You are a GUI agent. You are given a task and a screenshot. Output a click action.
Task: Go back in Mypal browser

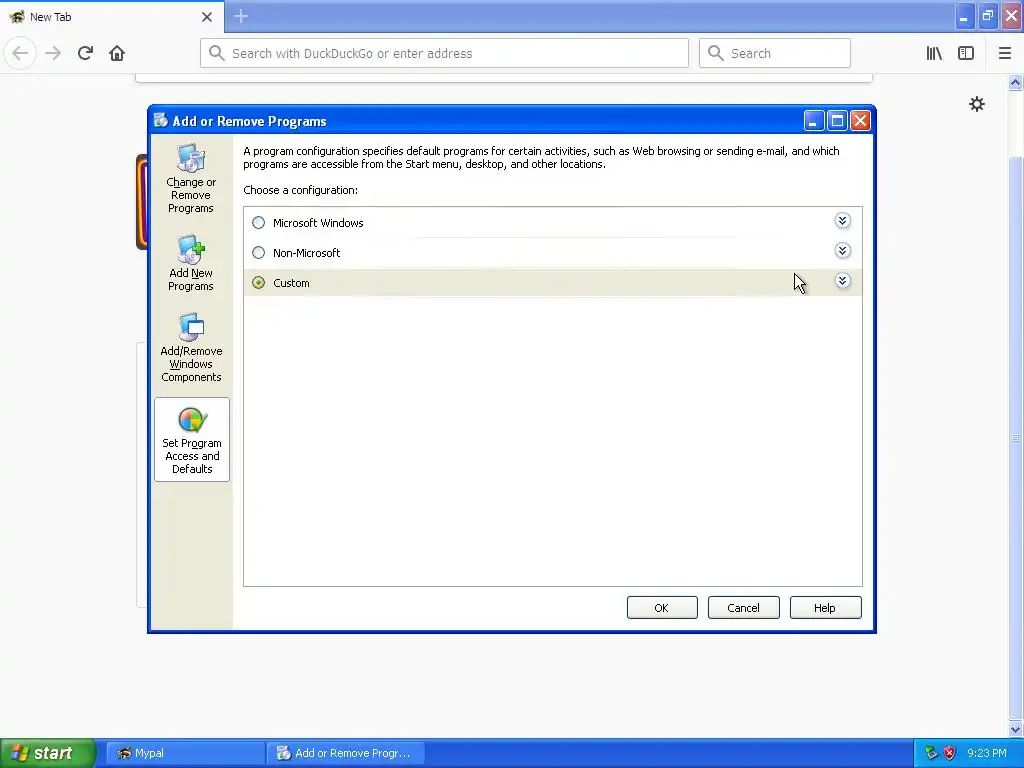click(20, 53)
